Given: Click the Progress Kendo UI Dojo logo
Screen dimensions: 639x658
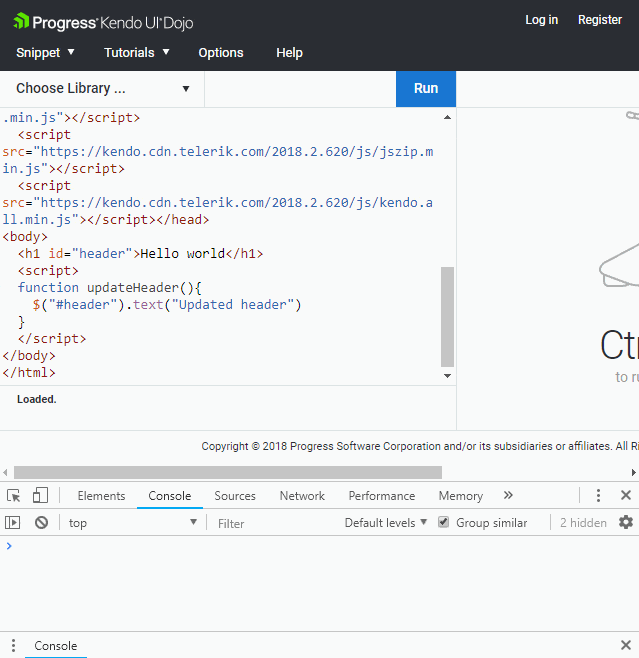Looking at the screenshot, I should click(x=103, y=22).
